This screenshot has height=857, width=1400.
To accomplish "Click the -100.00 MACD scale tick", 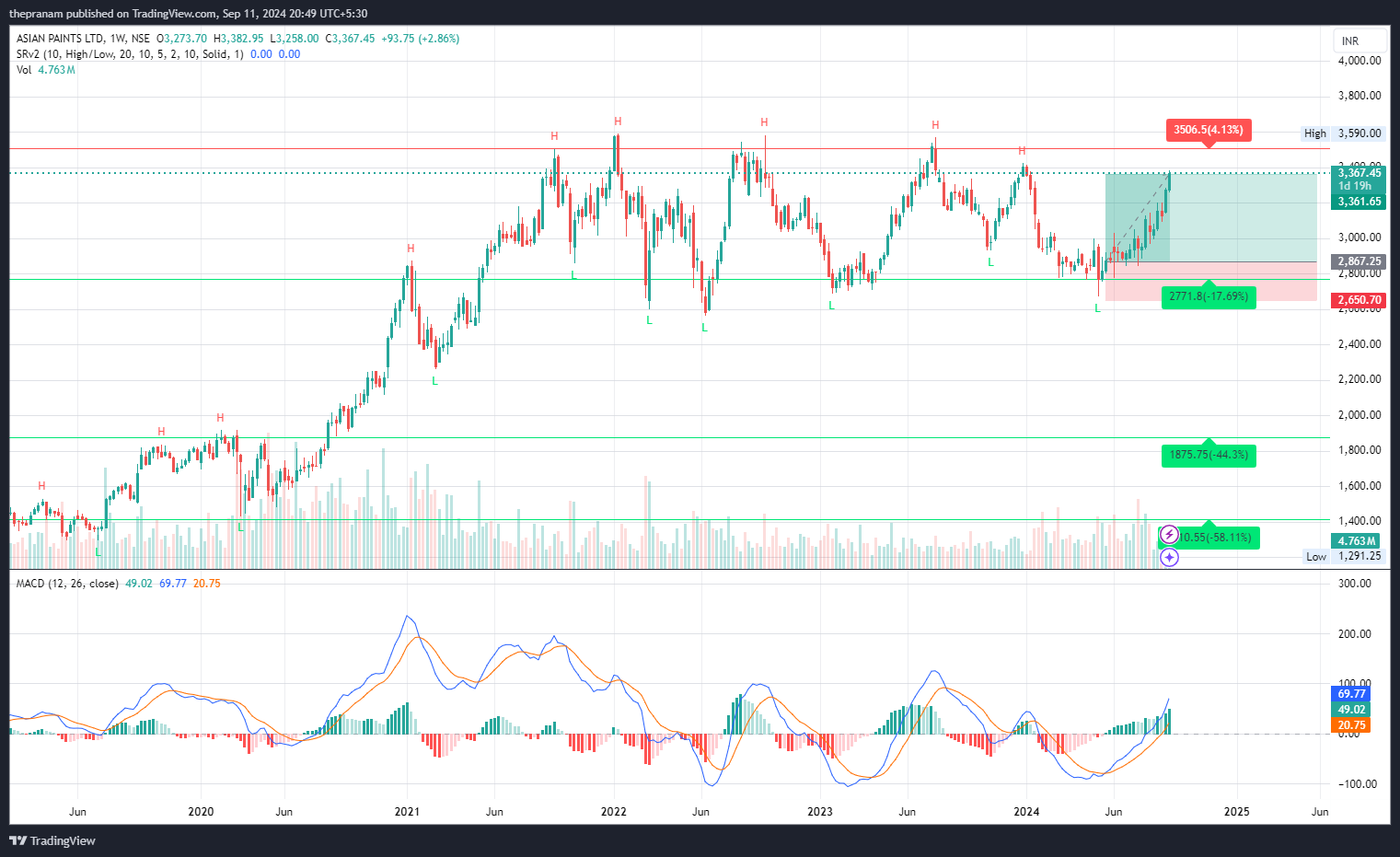I will click(1357, 784).
